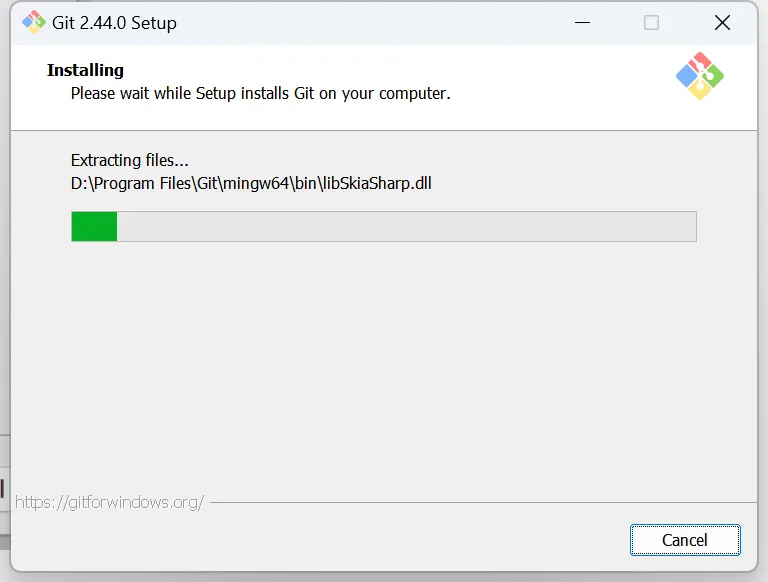Click the Git icon in the title bar
Screen dimensions: 768x582
click(33, 22)
